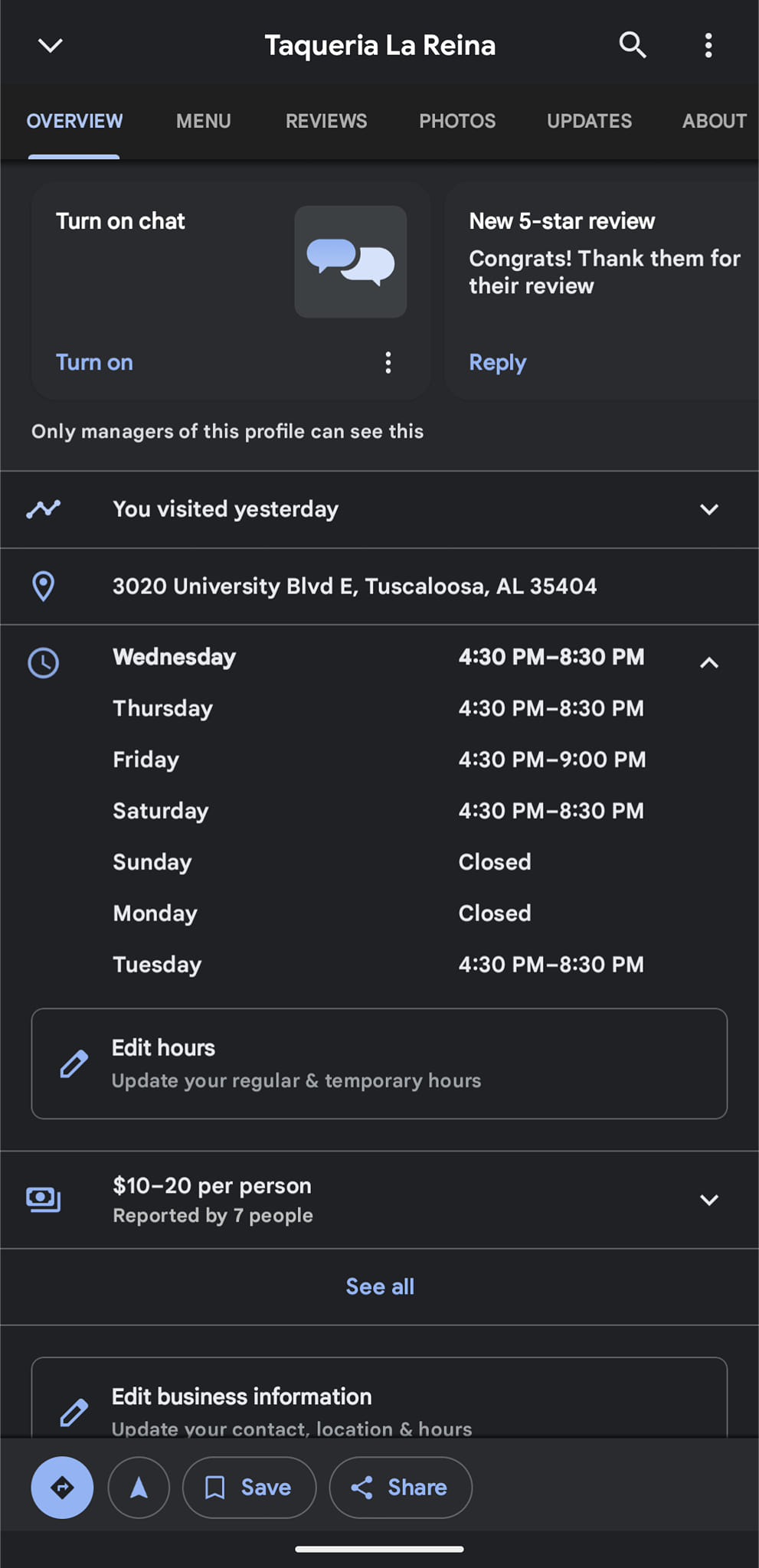Screen dimensions: 759x1568
Task: Save this place with Save button
Action: 249,1487
